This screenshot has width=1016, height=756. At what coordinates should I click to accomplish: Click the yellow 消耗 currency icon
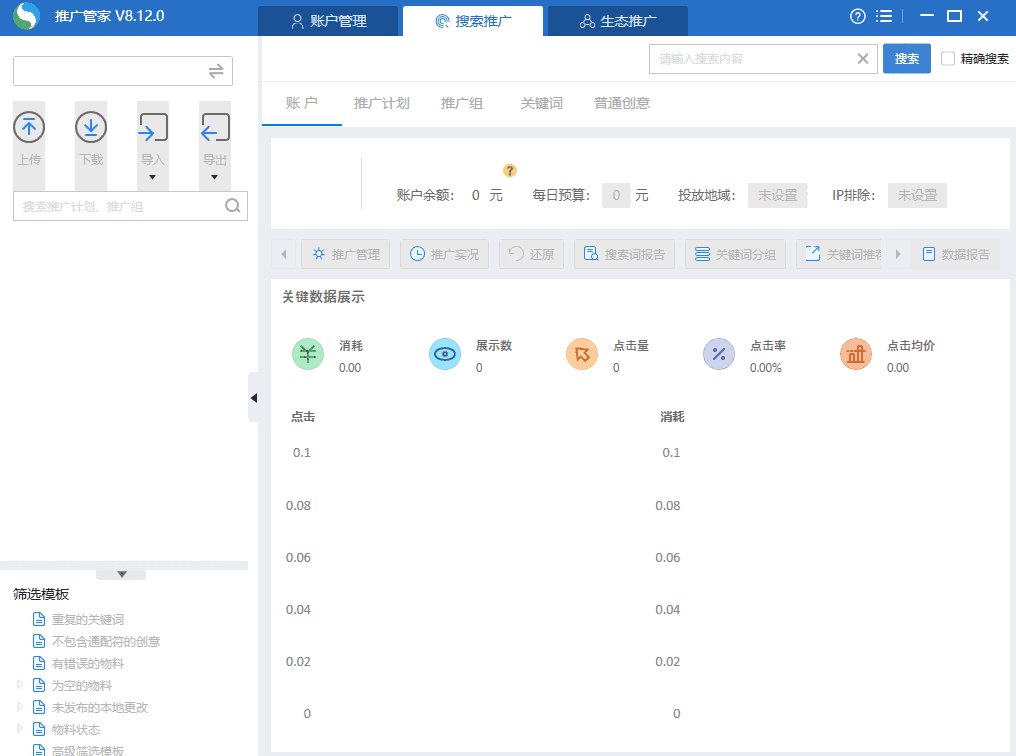pos(308,354)
